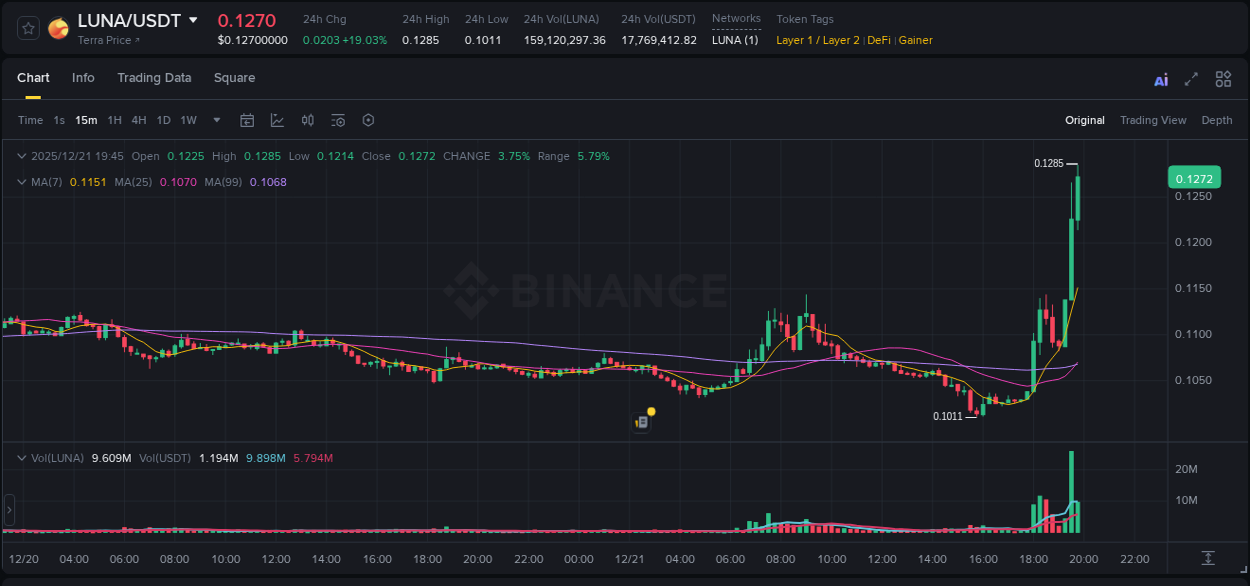Open the Go-to-date calendar icon

247,120
